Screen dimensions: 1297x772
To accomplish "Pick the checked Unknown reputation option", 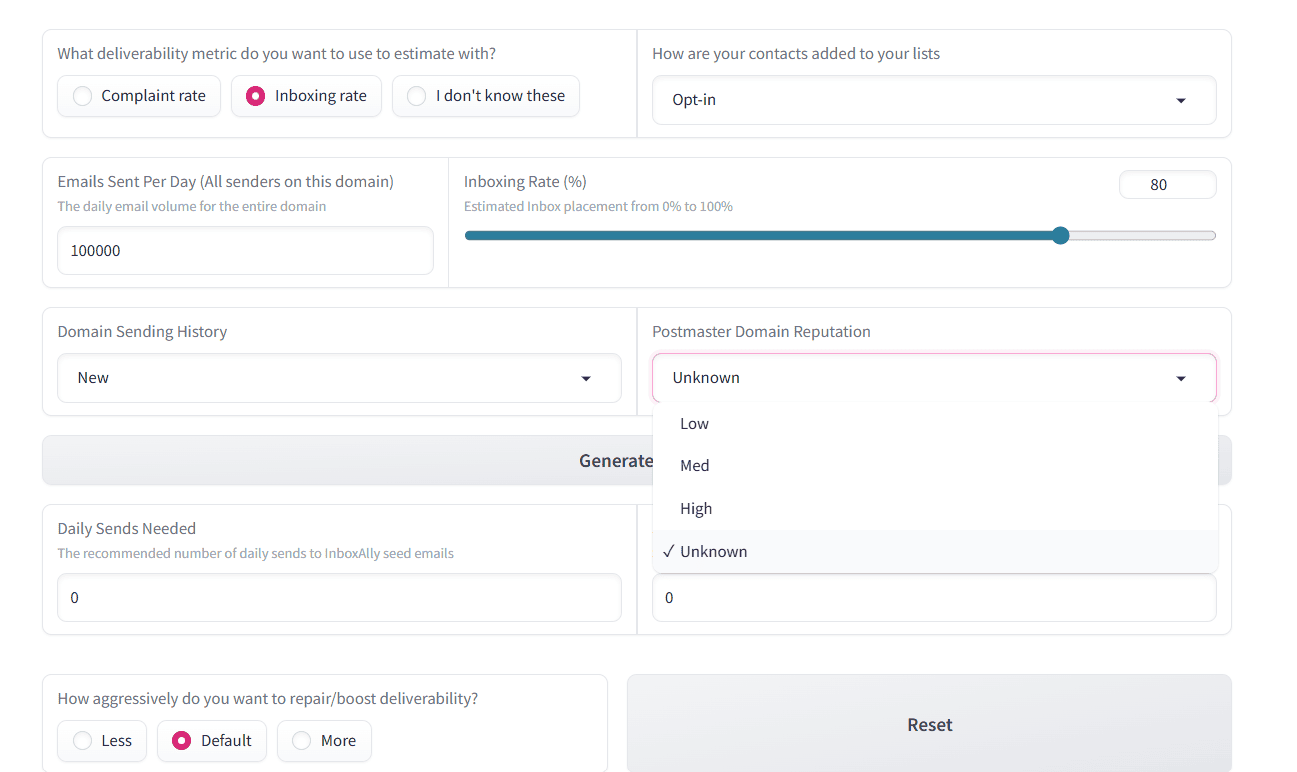I will (713, 552).
